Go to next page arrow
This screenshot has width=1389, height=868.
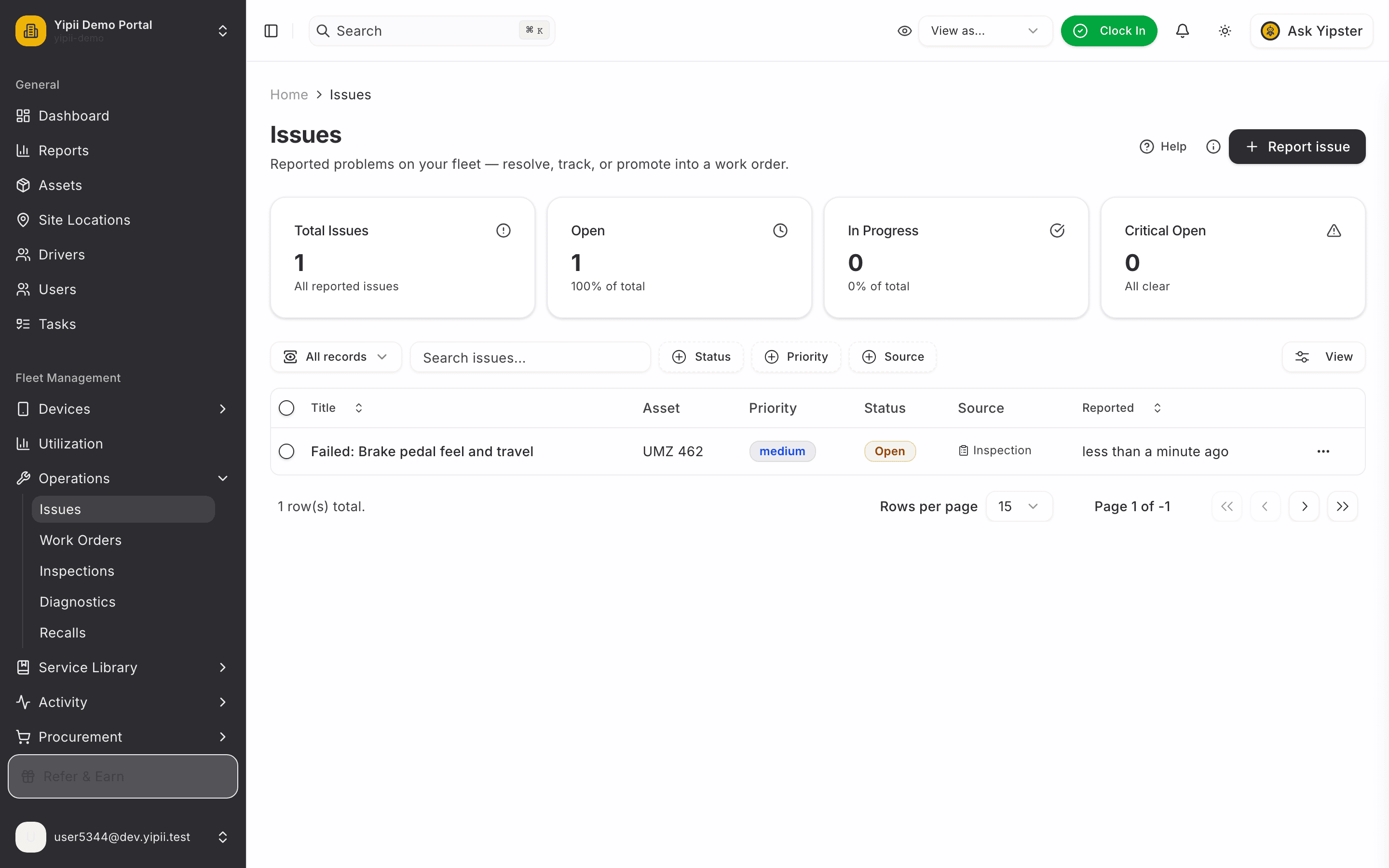[1304, 506]
